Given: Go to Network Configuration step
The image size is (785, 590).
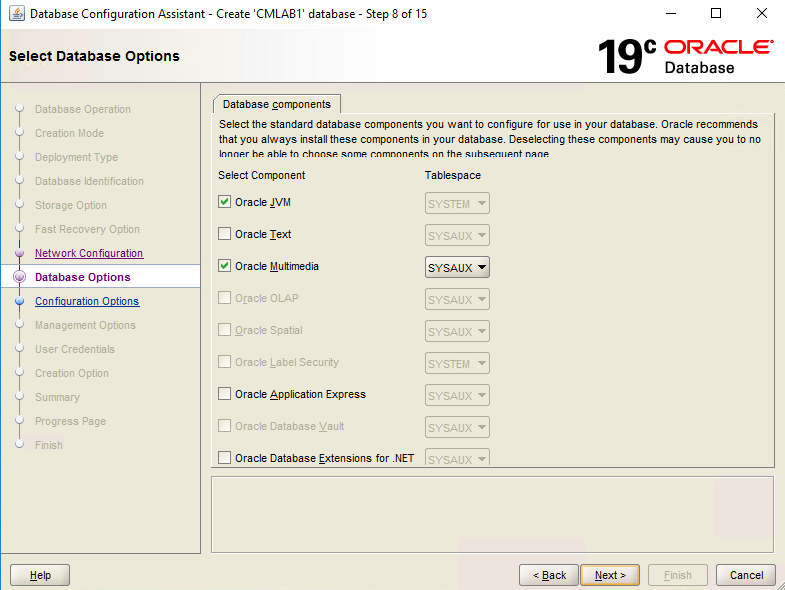Looking at the screenshot, I should click(x=89, y=253).
